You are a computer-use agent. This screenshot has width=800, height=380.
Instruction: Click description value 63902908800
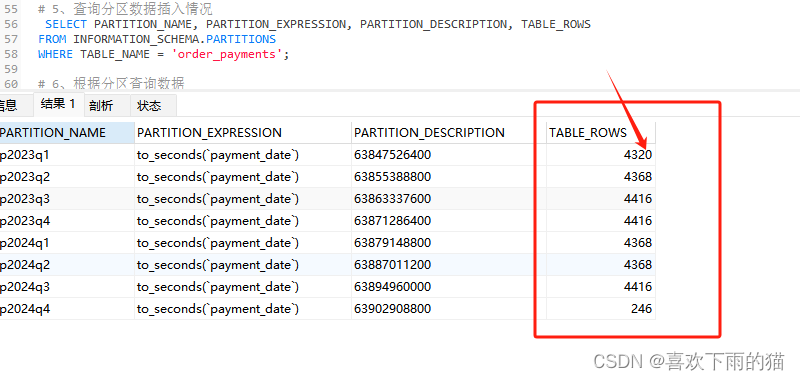pos(392,309)
